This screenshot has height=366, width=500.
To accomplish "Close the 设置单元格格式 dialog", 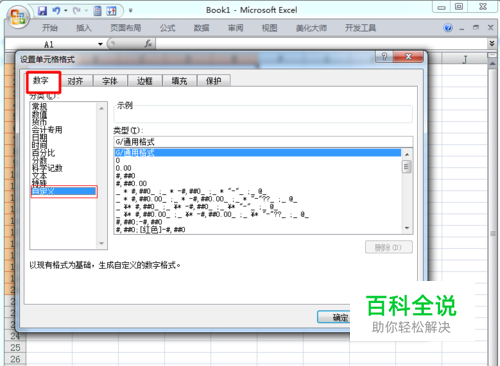I will coord(408,57).
